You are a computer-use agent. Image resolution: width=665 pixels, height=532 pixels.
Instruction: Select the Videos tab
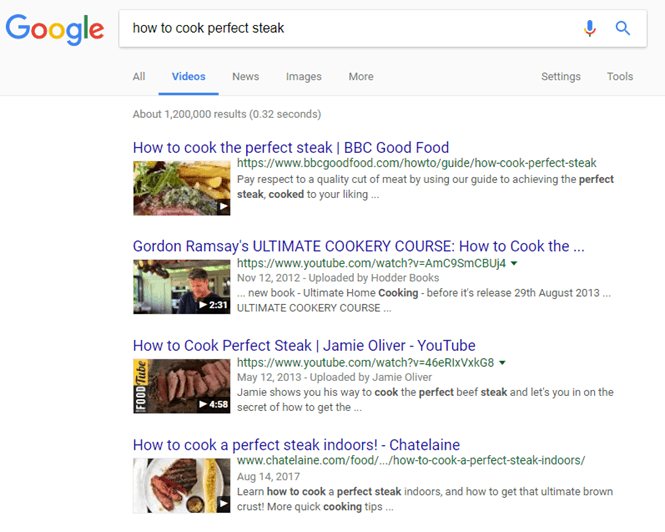click(x=188, y=76)
